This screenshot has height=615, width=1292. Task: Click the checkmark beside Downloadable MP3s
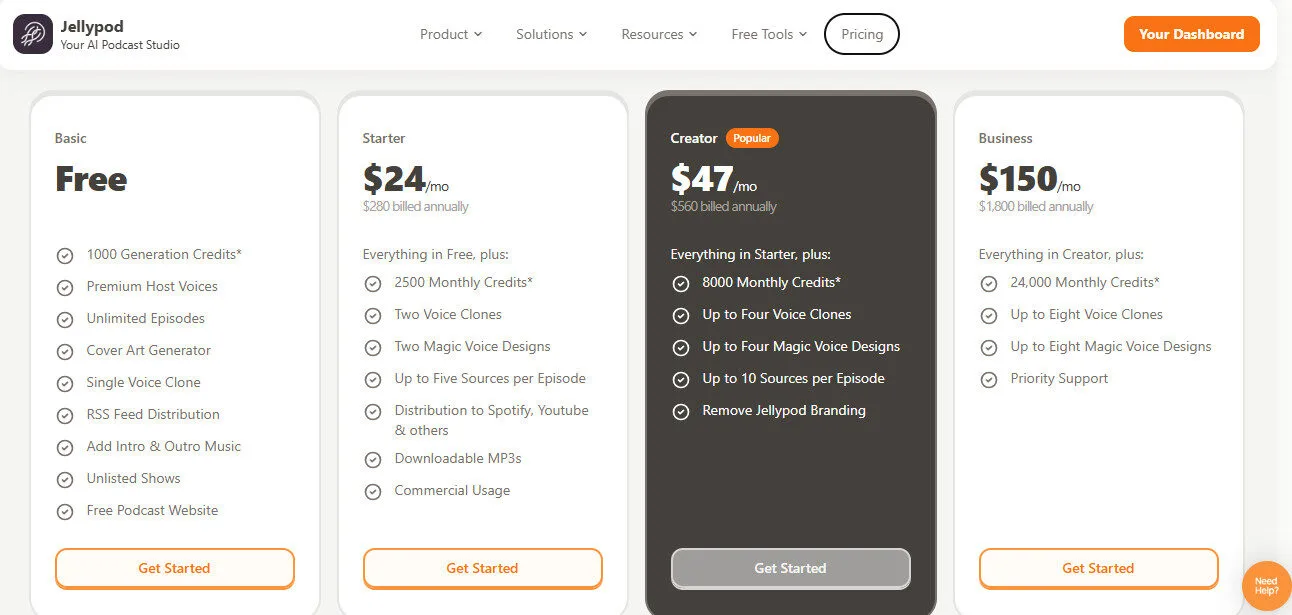point(373,459)
